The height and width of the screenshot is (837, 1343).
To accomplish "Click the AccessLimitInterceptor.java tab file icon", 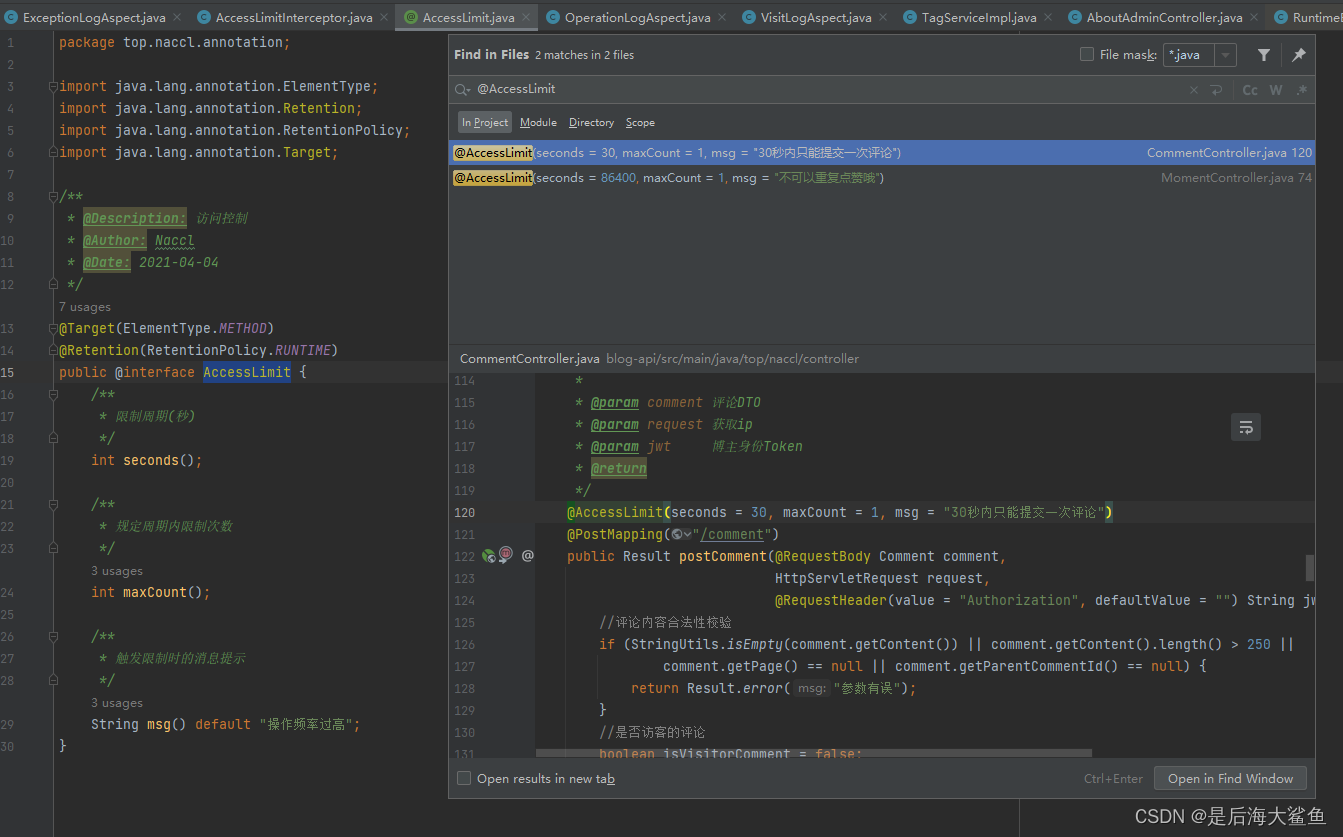I will [x=204, y=18].
